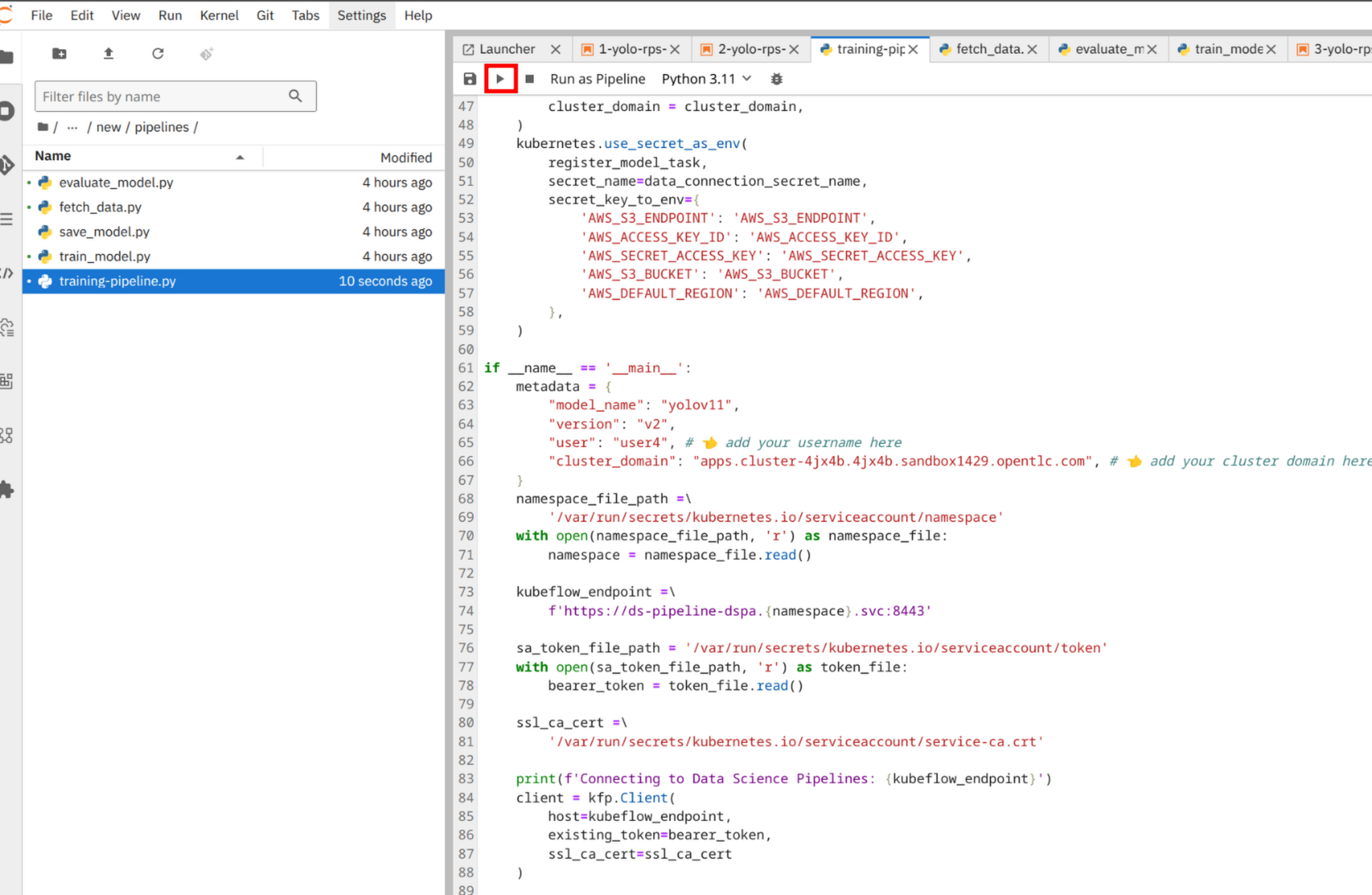Click the Upload Files icon
Screen dimensions: 1372x895
coord(108,53)
